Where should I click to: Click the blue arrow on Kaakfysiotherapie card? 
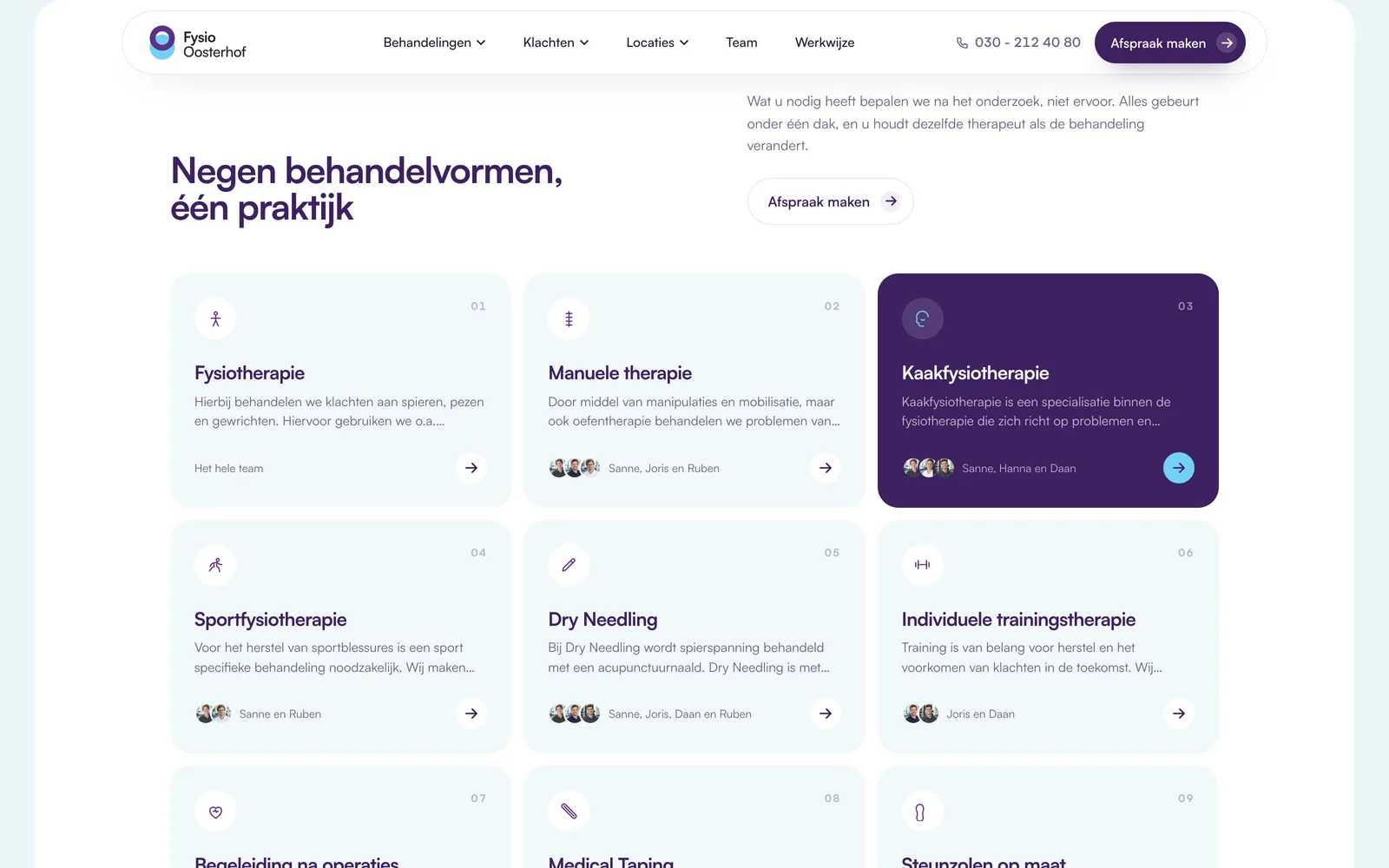pyautogui.click(x=1179, y=468)
